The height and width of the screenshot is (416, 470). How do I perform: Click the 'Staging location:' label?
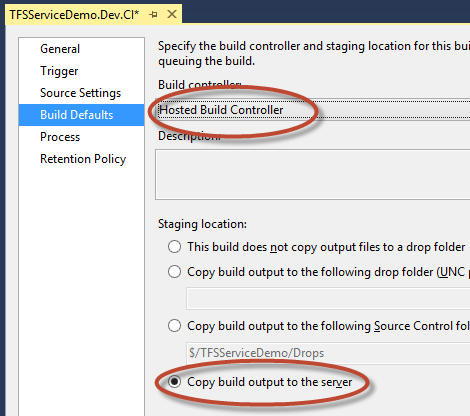pos(202,224)
